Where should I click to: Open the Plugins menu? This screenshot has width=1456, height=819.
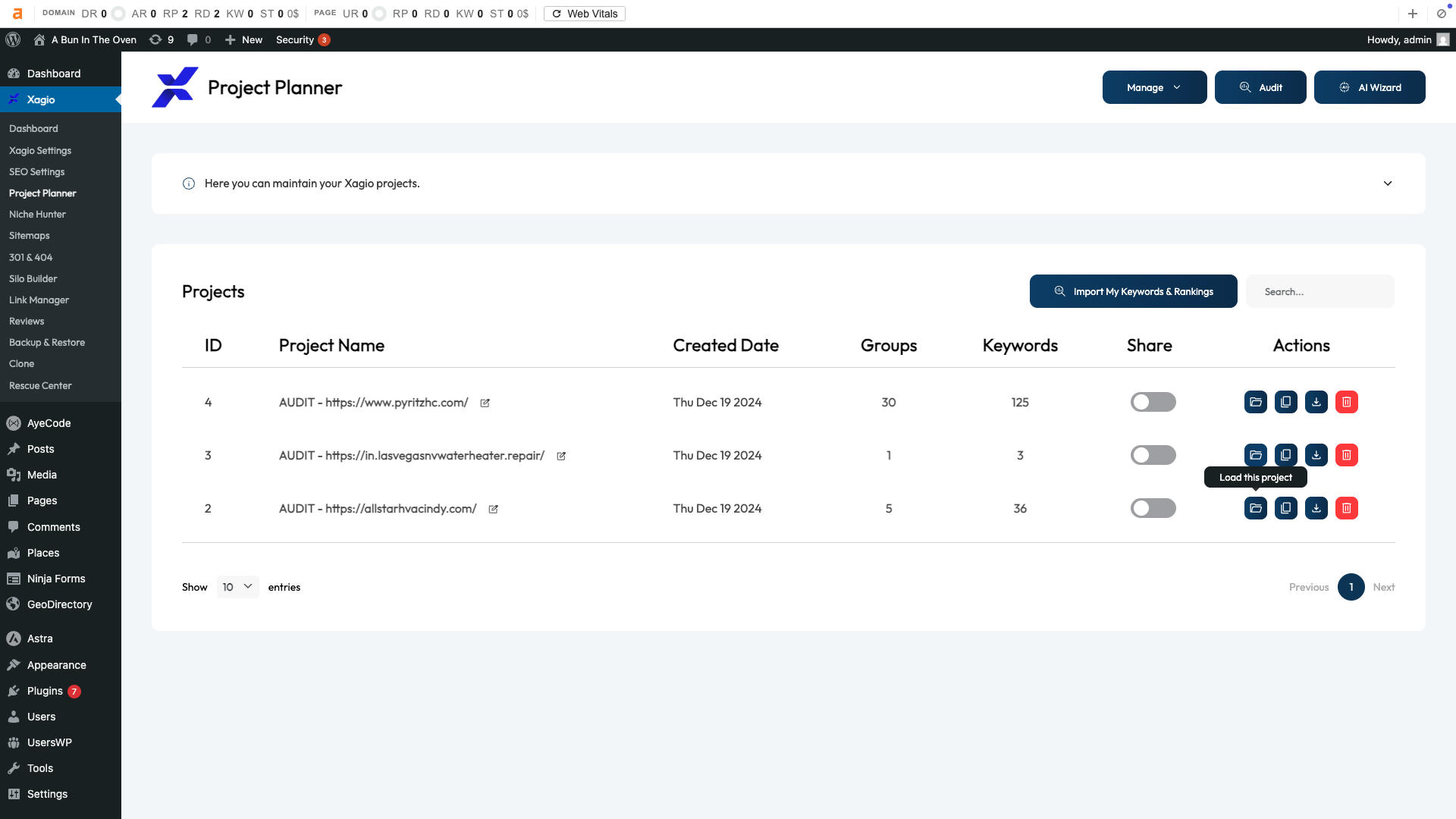(45, 691)
